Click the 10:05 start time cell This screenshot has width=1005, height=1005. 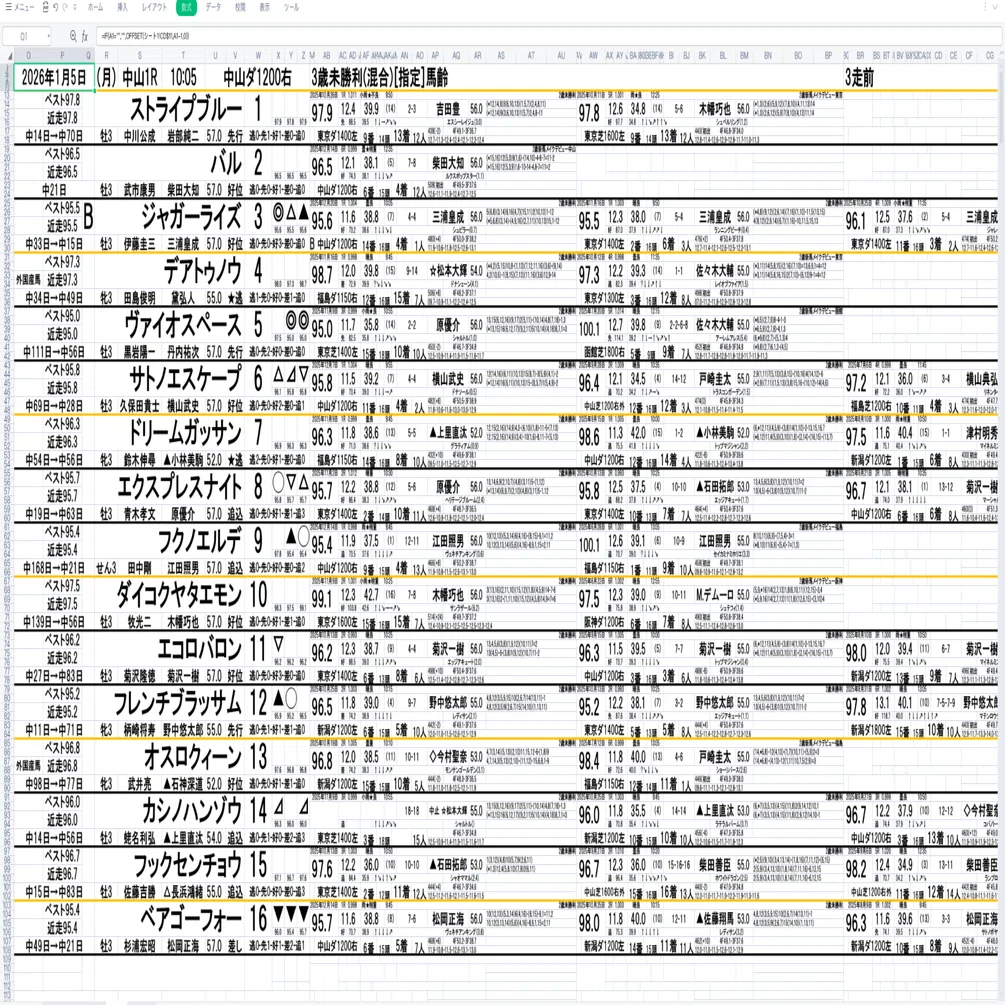[x=183, y=78]
